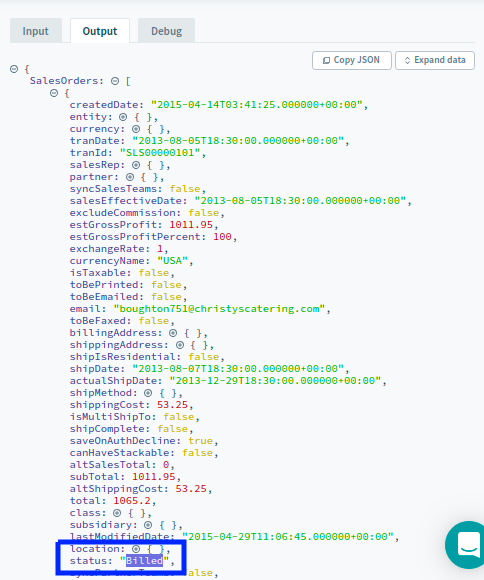This screenshot has height=580, width=484.
Task: Click the subTotal value 1011.95
Action: tap(154, 477)
